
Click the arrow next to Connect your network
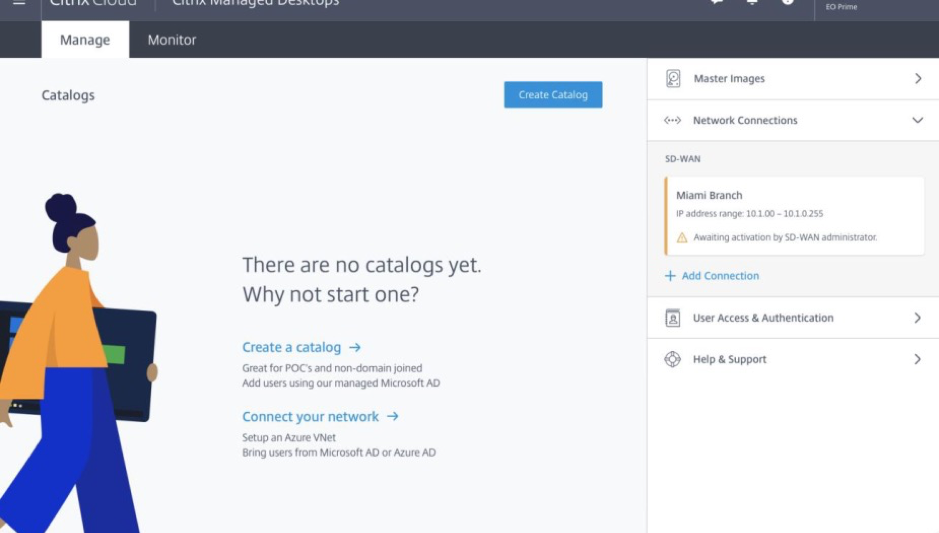[x=392, y=416]
